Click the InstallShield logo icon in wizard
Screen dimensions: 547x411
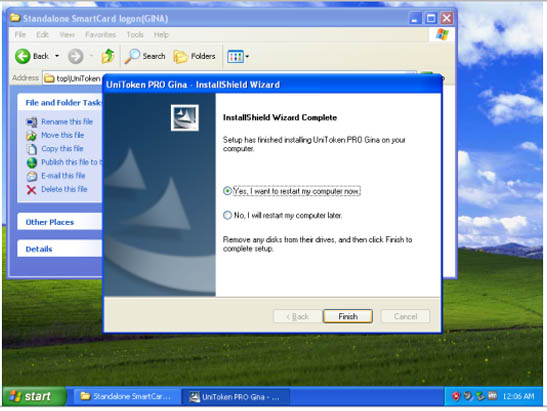[x=185, y=118]
